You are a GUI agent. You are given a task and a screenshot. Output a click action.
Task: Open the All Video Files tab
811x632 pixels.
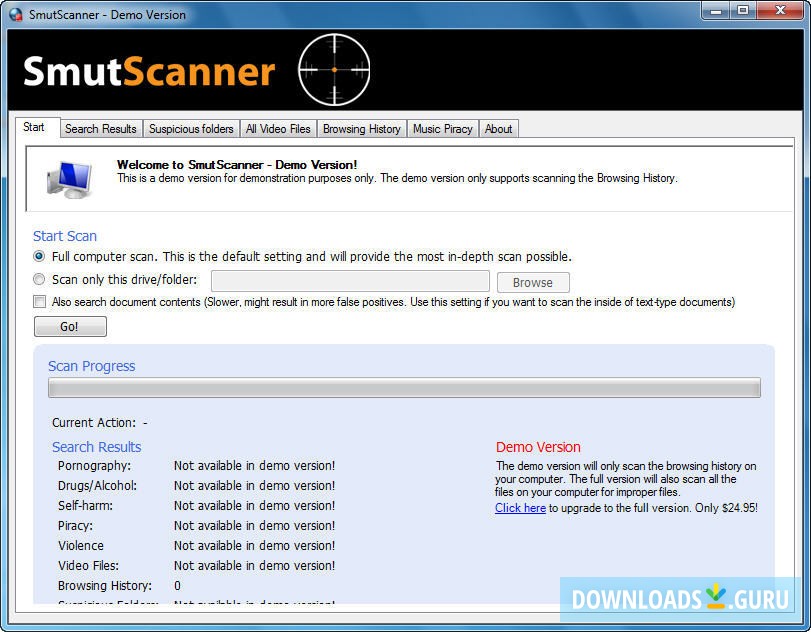point(278,128)
